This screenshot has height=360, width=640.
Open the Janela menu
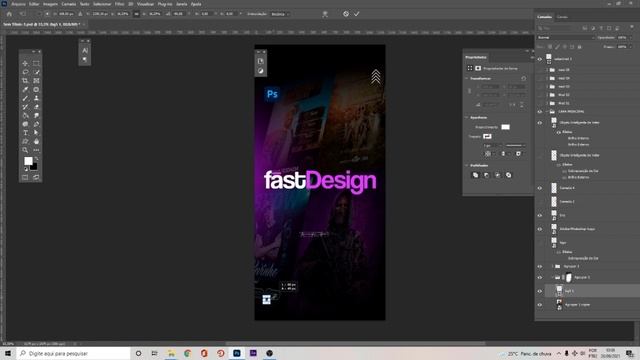[181, 4]
